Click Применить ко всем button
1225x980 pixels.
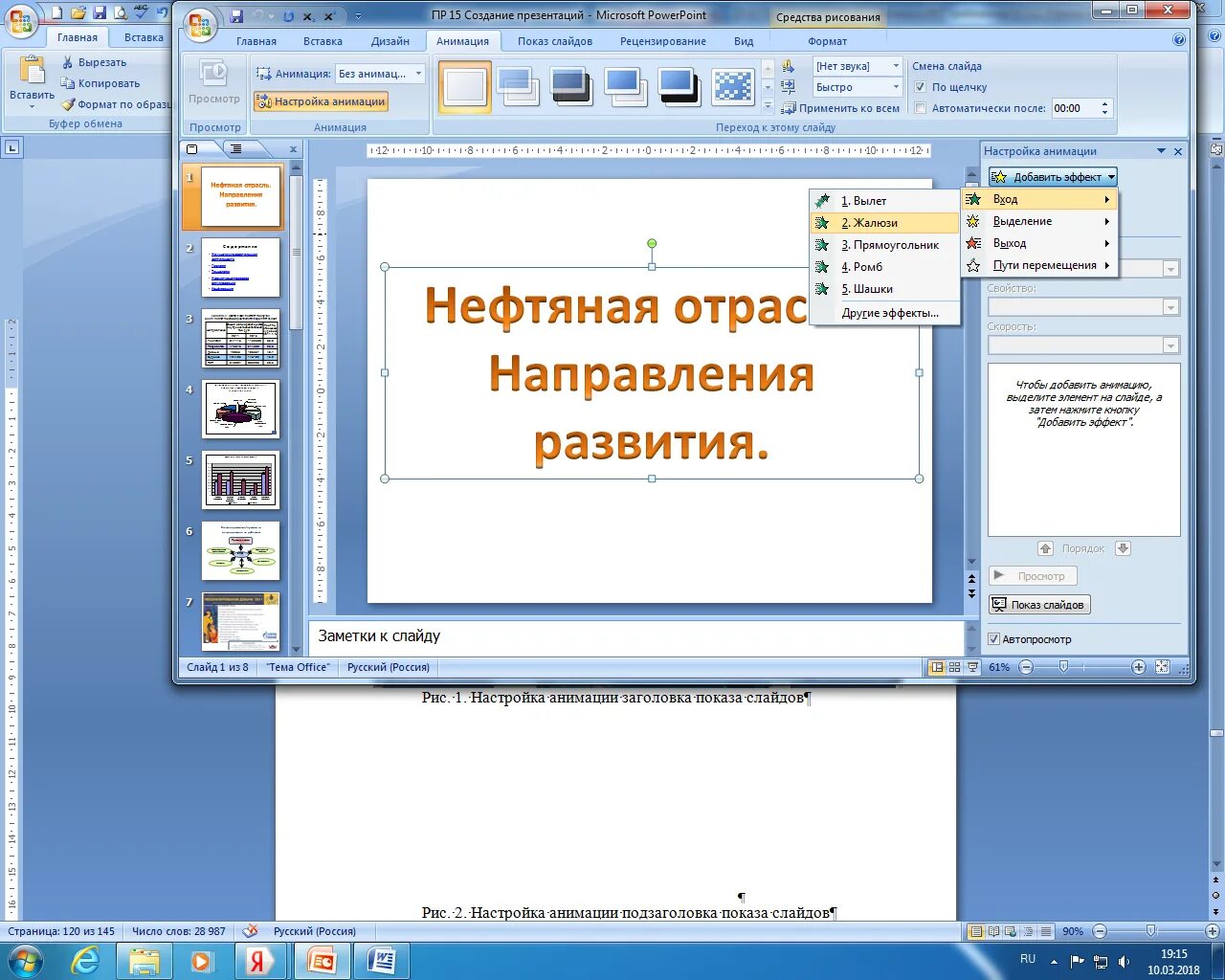841,108
